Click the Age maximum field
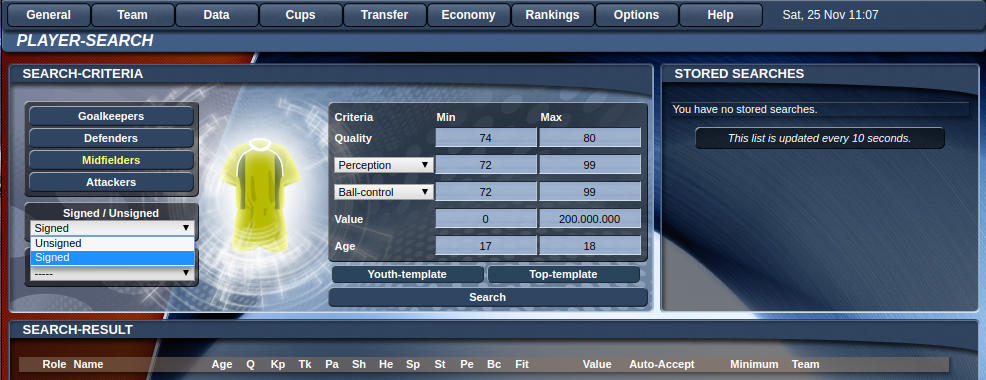 coord(589,246)
